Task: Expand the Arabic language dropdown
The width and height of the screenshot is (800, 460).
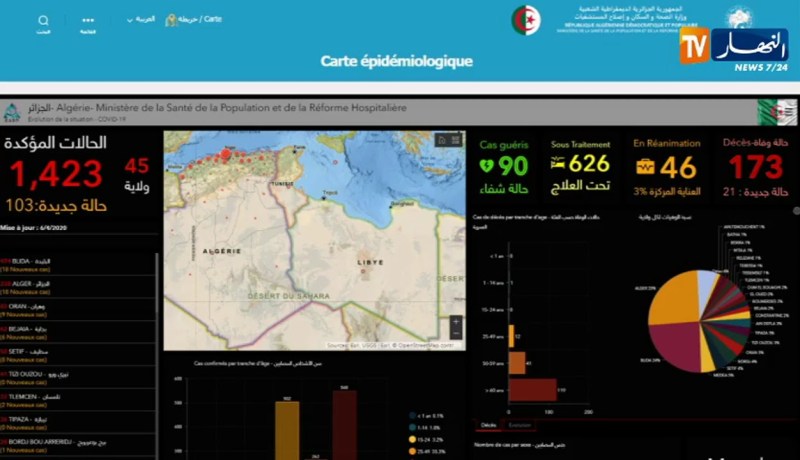Action: pos(141,19)
